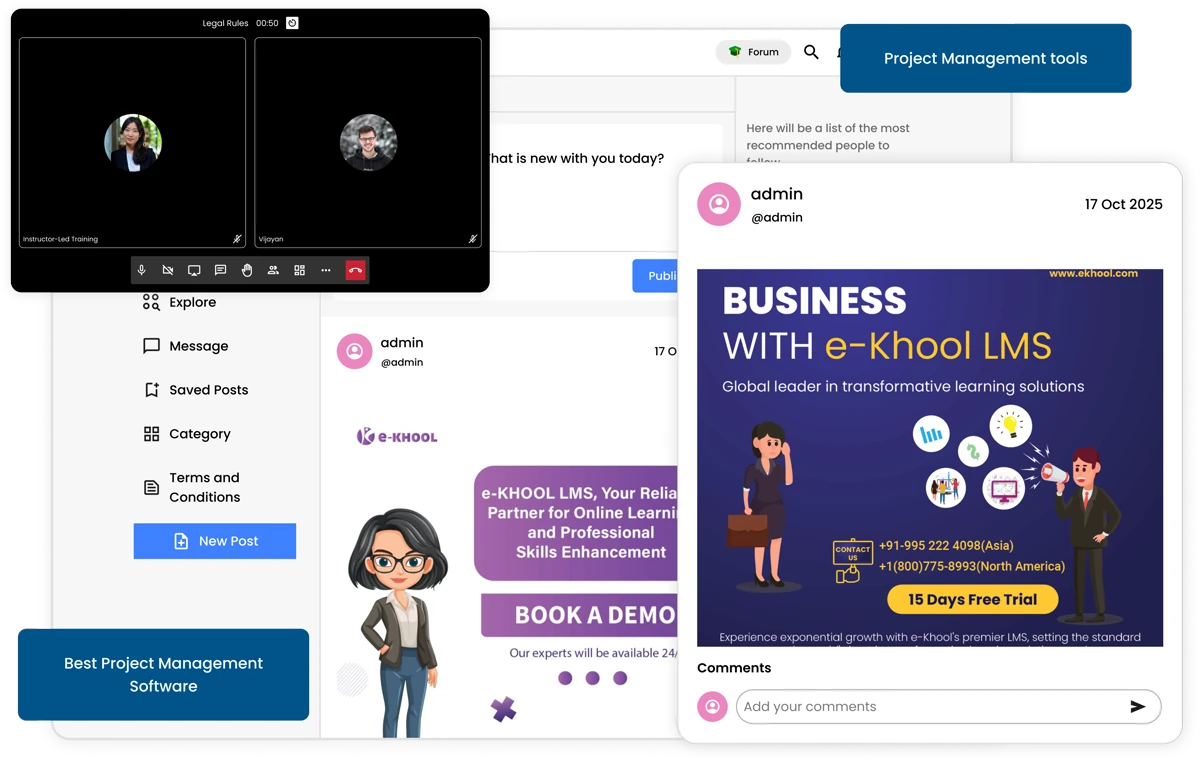The height and width of the screenshot is (761, 1200).
Task: Raise your hand in the video call
Action: pyautogui.click(x=247, y=271)
